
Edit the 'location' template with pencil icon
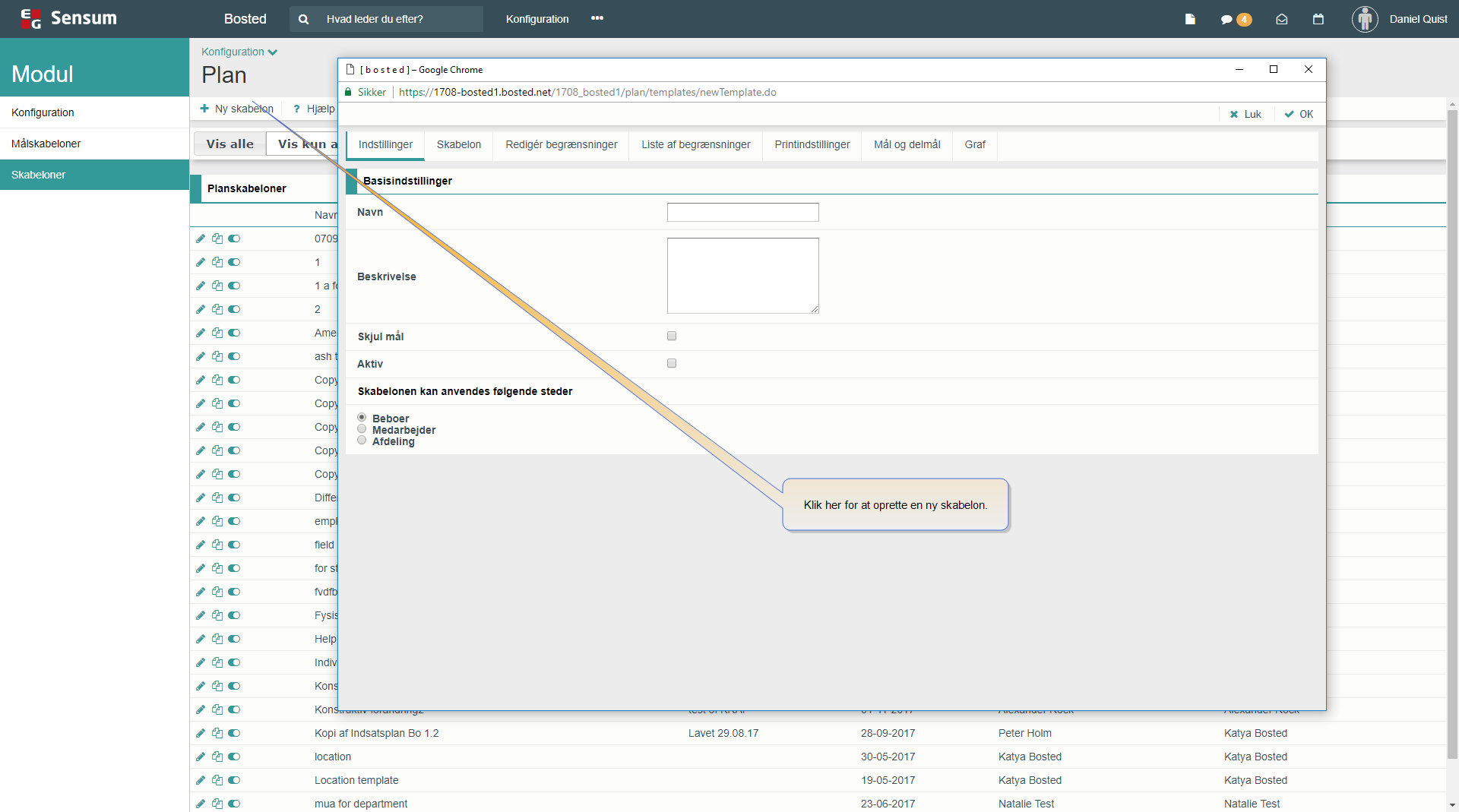(201, 757)
